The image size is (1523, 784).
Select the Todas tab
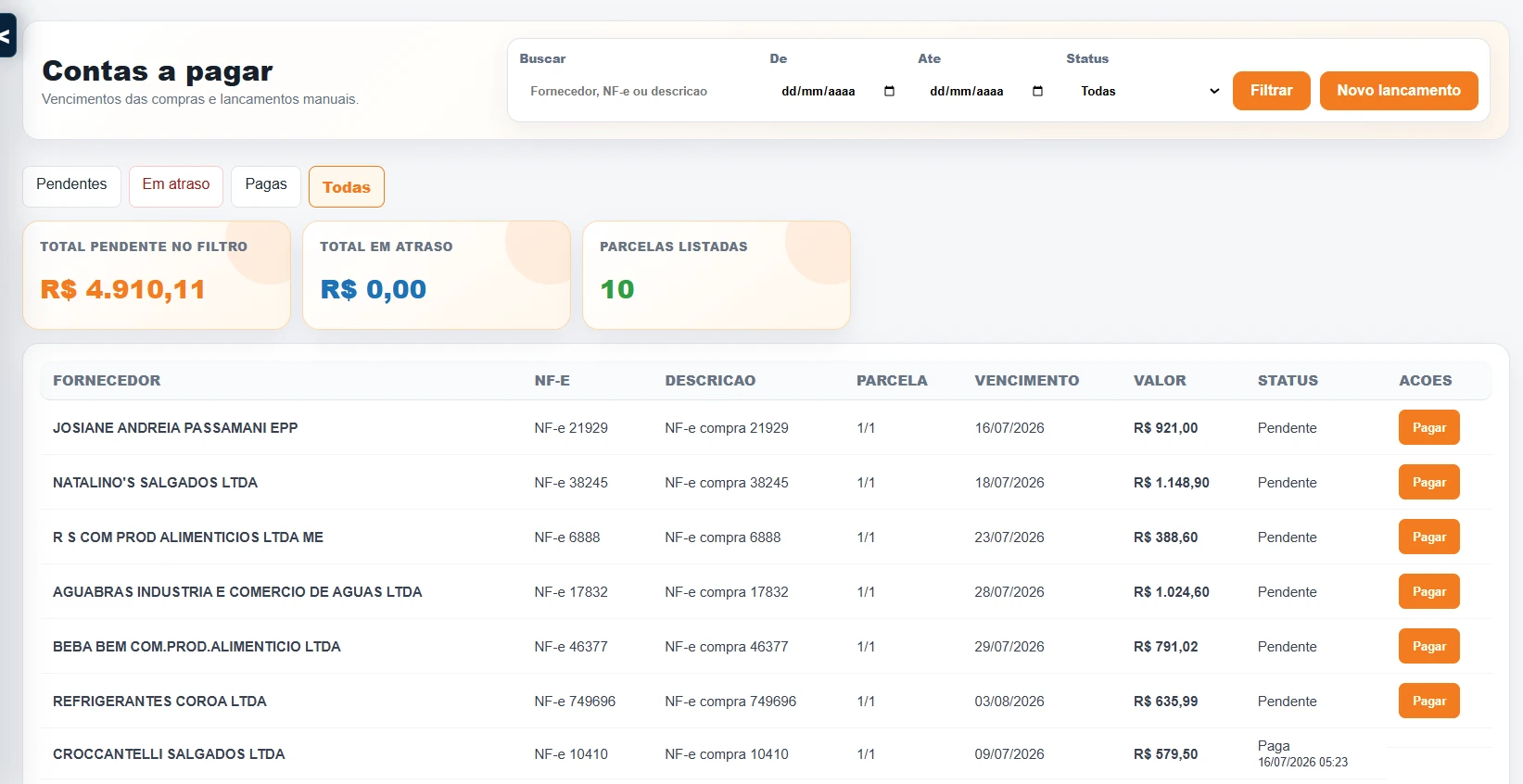(347, 187)
